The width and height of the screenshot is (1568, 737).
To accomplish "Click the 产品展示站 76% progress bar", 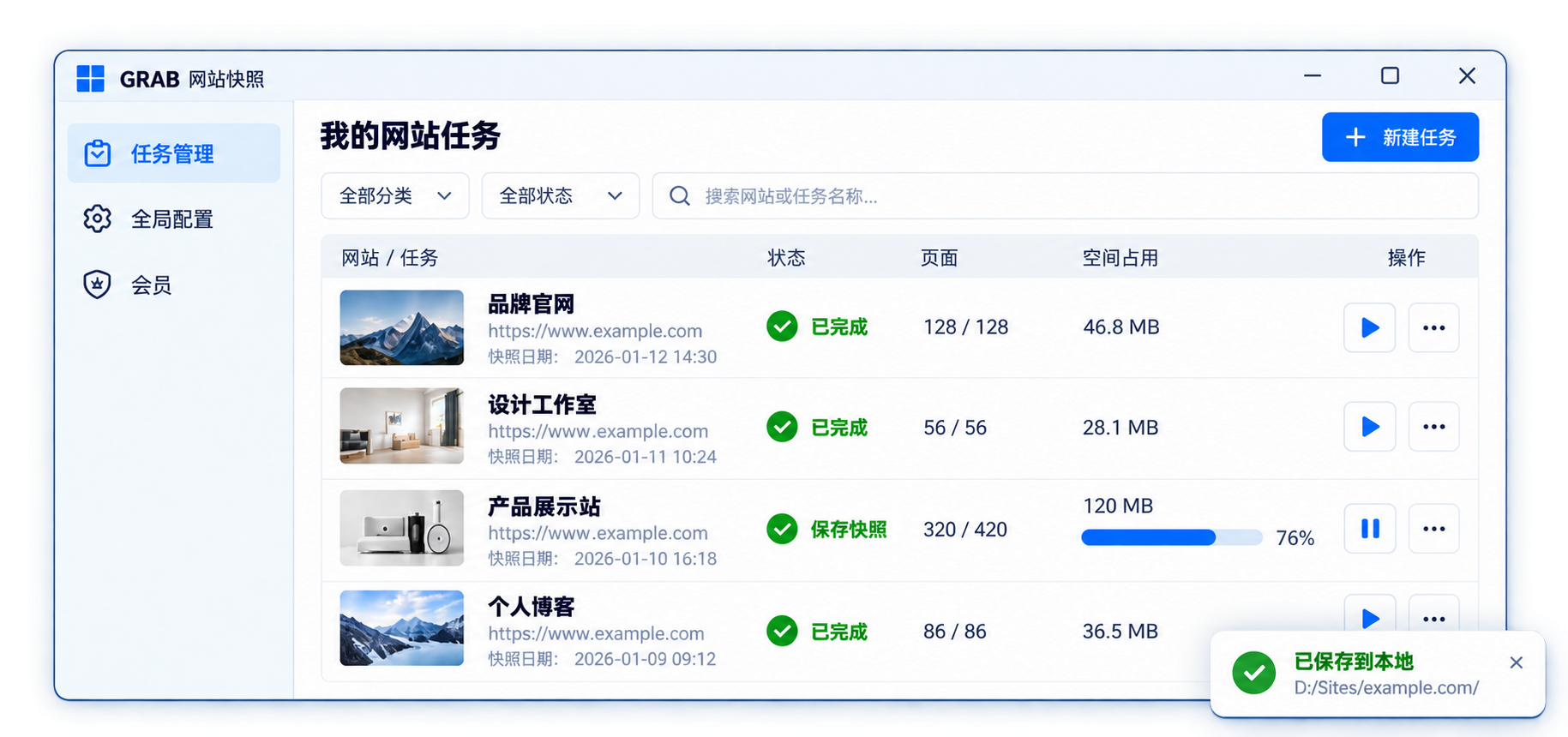I will coord(1171,537).
